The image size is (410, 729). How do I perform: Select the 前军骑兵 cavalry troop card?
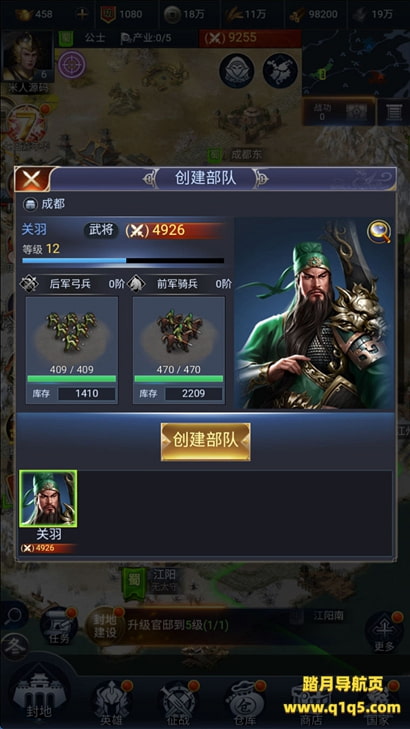tap(179, 350)
